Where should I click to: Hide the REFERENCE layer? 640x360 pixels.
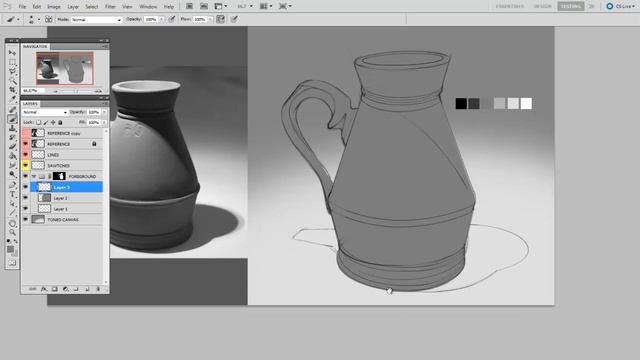[x=26, y=144]
